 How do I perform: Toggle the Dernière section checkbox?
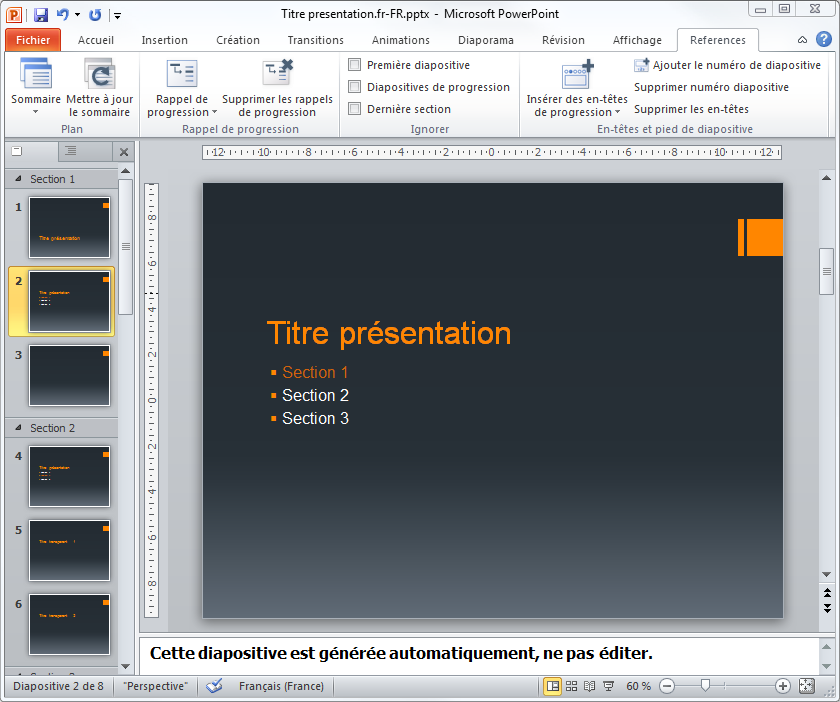(355, 109)
